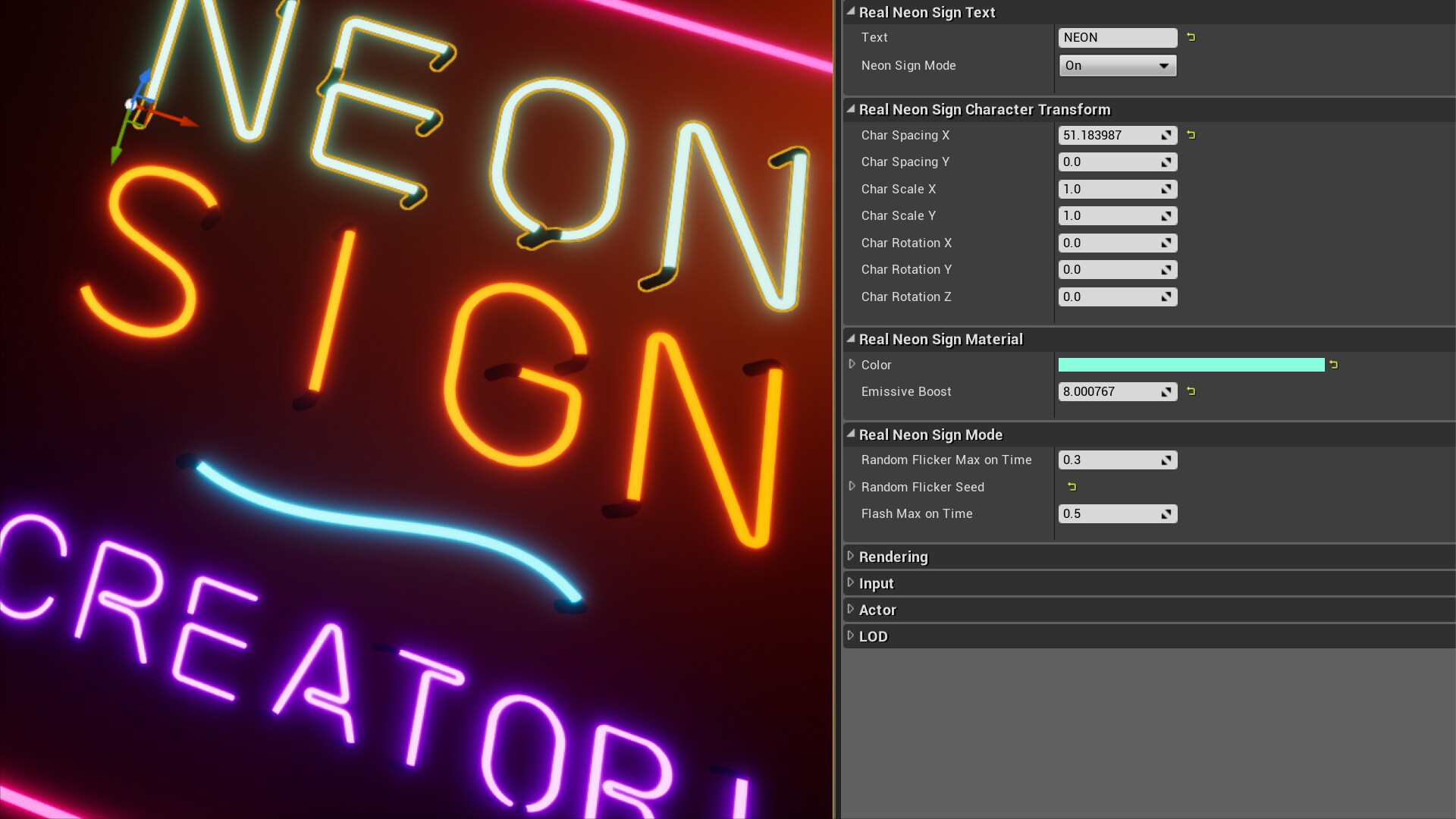Screen dimensions: 1456x819
Task: Expand the Random Flicker Seed property
Action: pos(851,487)
